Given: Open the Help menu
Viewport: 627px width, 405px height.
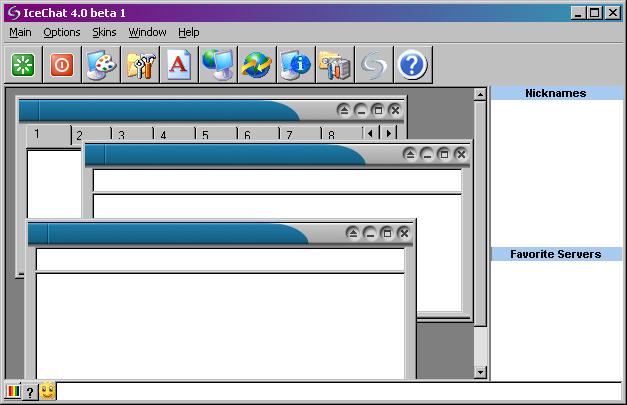Looking at the screenshot, I should click(x=189, y=32).
